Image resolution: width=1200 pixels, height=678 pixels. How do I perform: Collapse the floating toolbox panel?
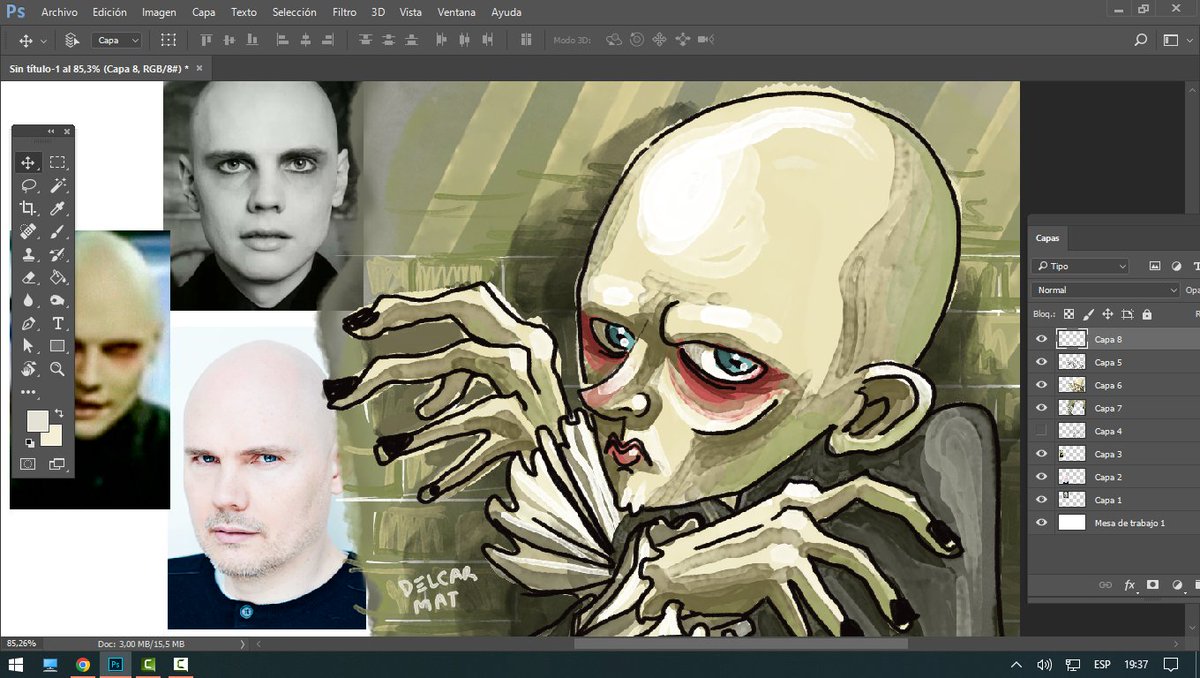(51, 131)
